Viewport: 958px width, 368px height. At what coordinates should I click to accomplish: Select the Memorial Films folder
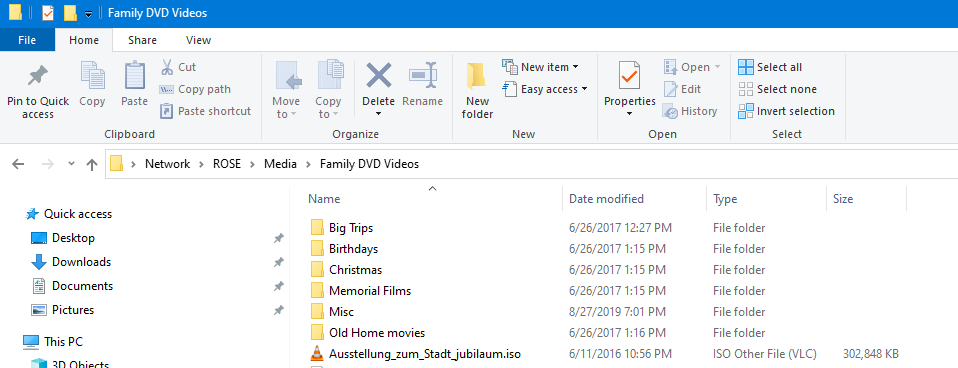[360, 290]
